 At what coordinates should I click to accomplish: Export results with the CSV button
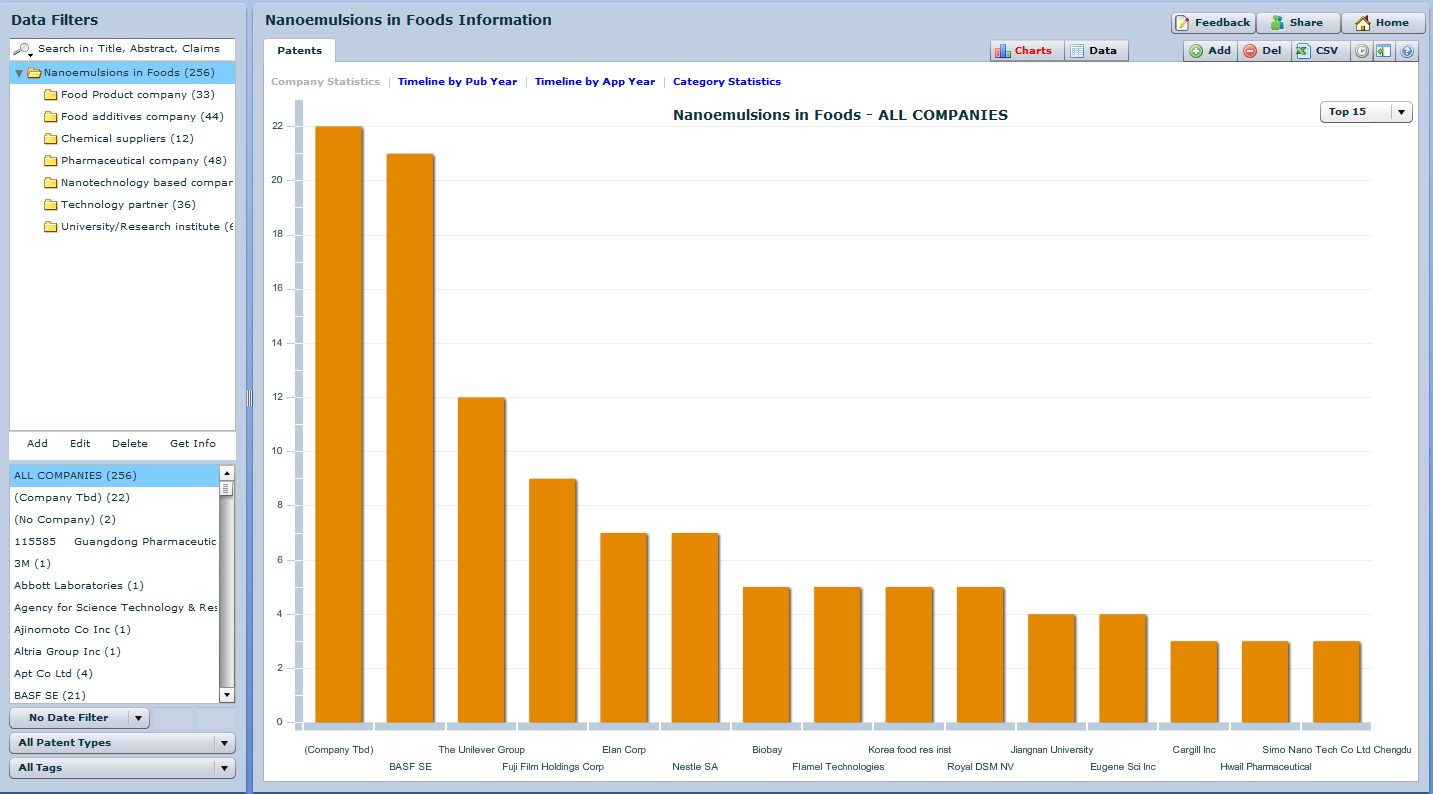(1316, 51)
